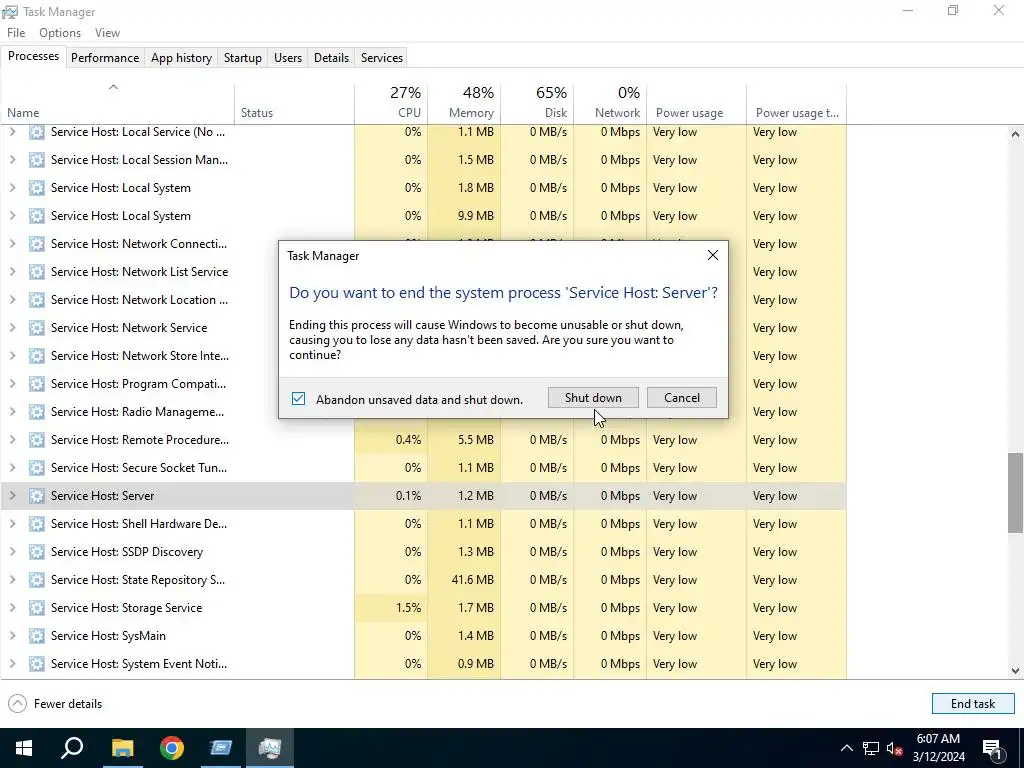The width and height of the screenshot is (1024, 768).
Task: Click the gear icon of Service Host: Local Session Manager
Action: (x=37, y=160)
